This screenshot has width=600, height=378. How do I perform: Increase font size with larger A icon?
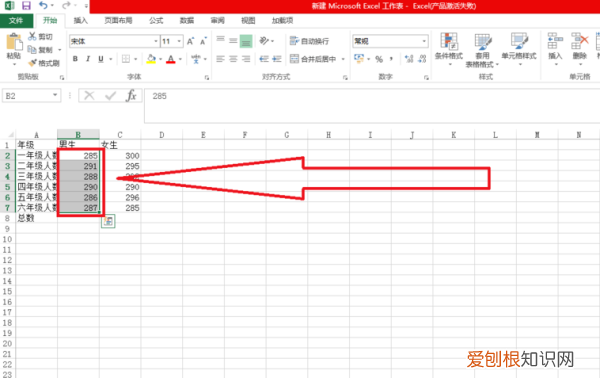pos(191,41)
